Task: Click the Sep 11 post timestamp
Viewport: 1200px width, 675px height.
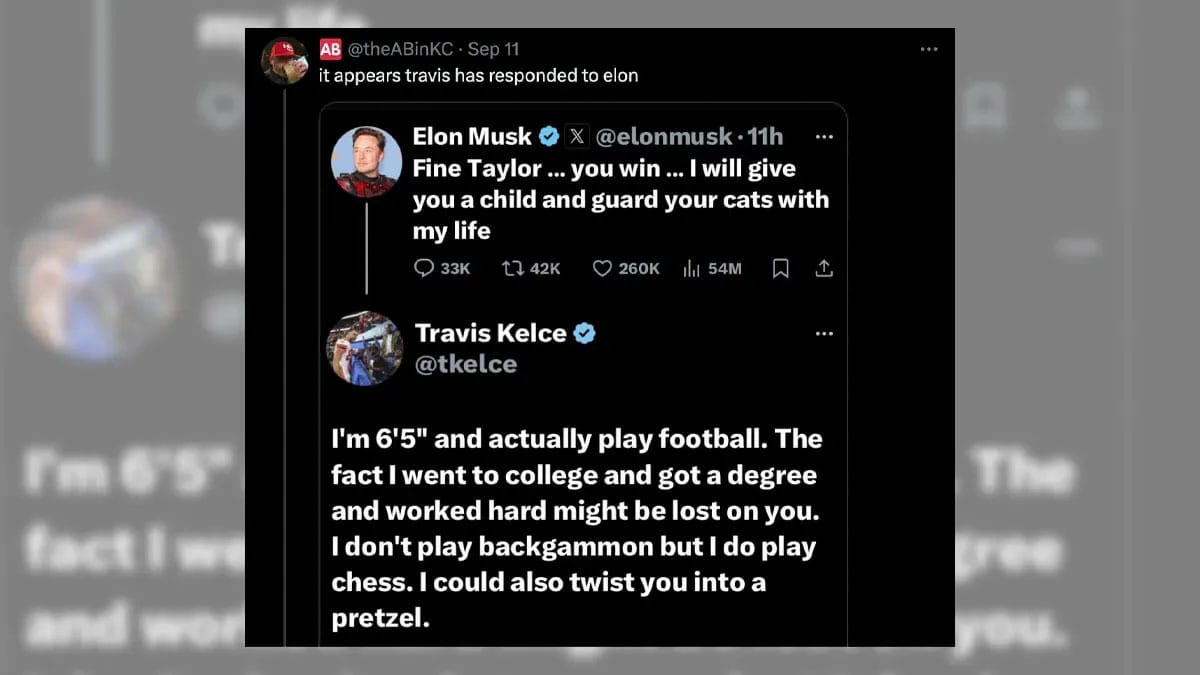Action: pyautogui.click(x=493, y=49)
